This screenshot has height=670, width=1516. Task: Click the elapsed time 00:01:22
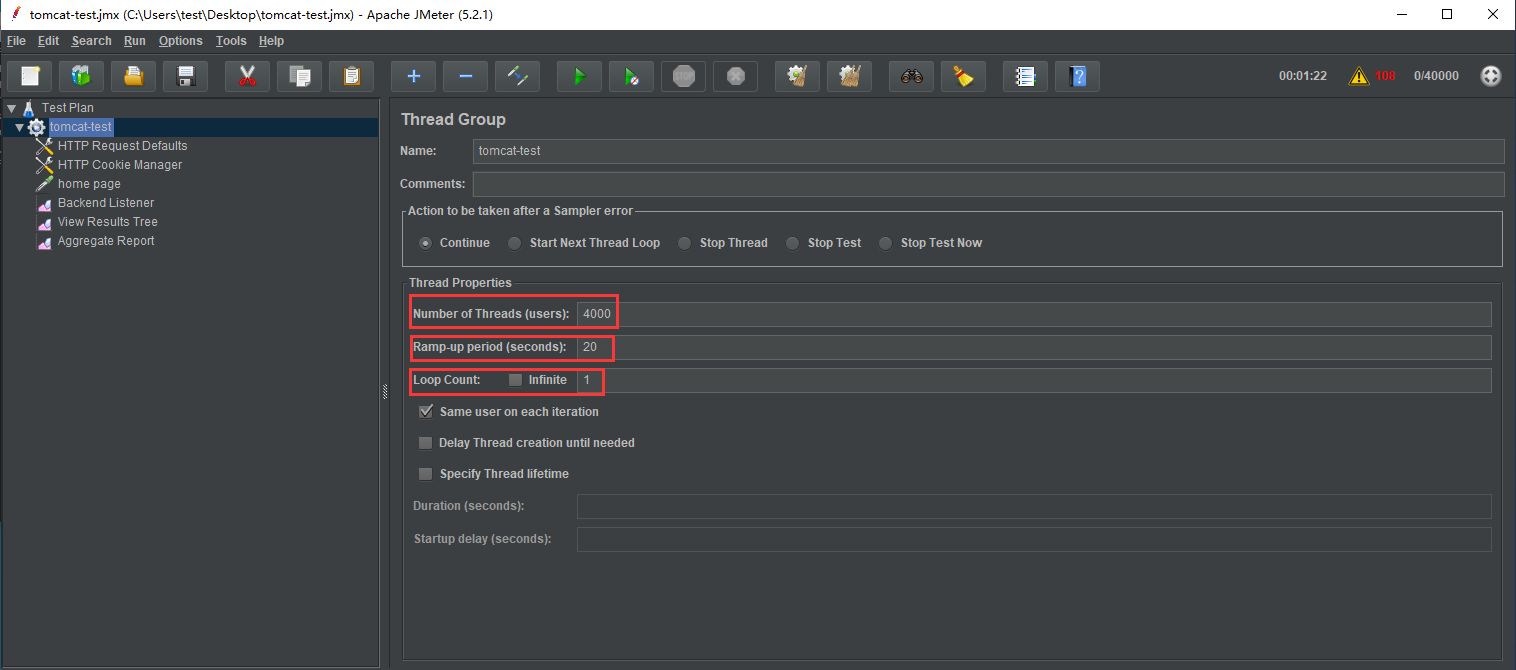pos(1303,76)
